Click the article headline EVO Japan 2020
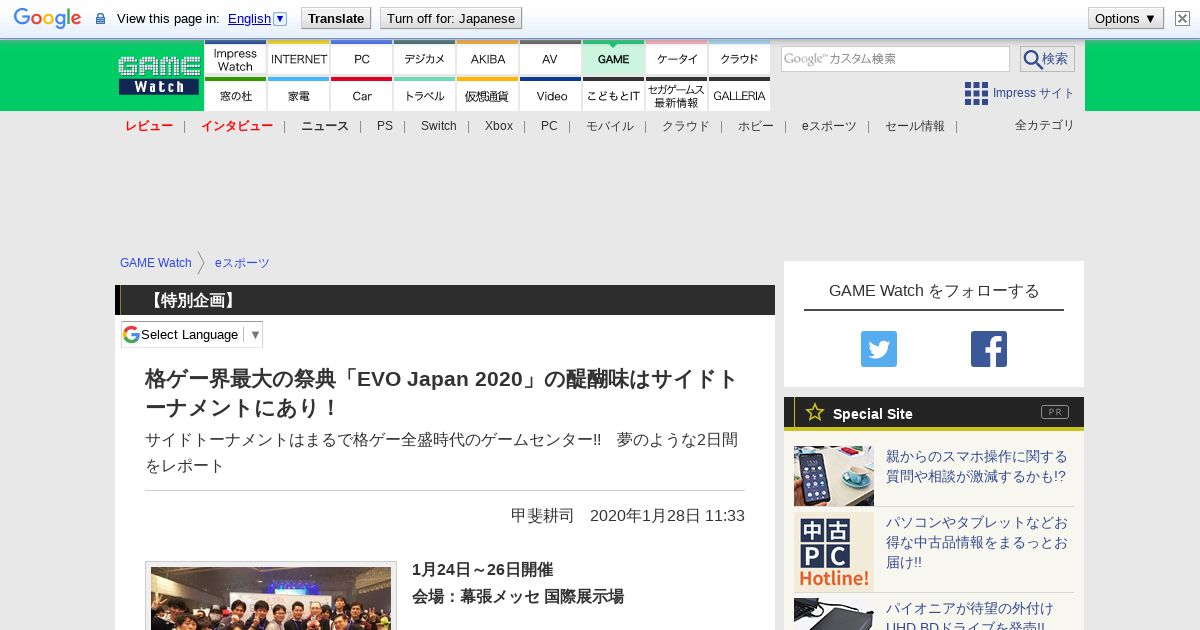This screenshot has width=1200, height=630. click(x=442, y=394)
